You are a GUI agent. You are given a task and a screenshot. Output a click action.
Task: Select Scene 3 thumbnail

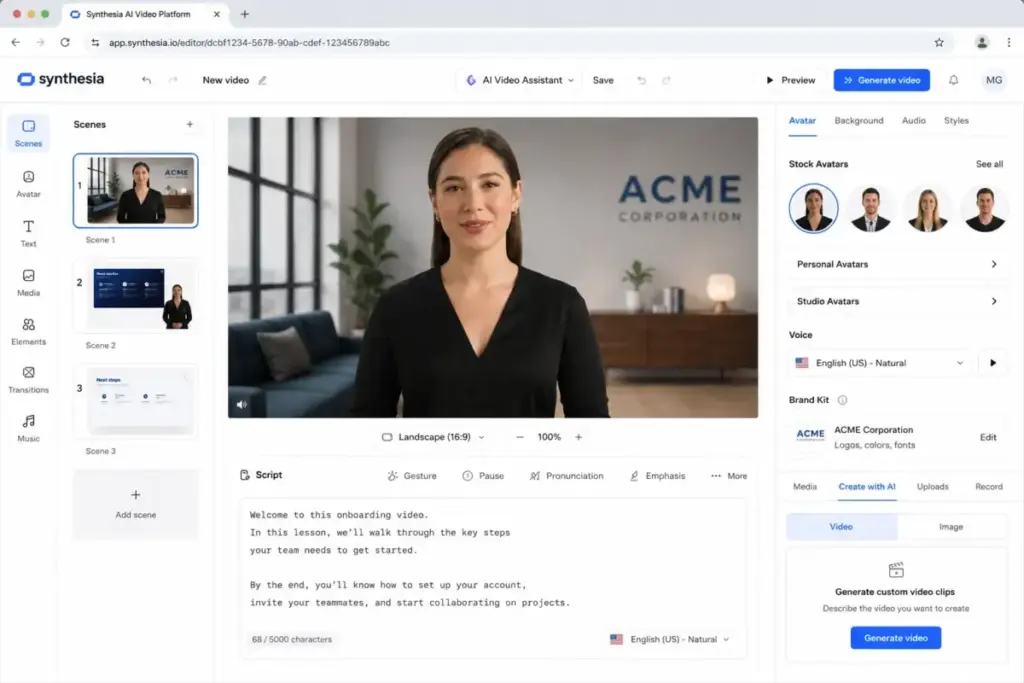point(136,402)
